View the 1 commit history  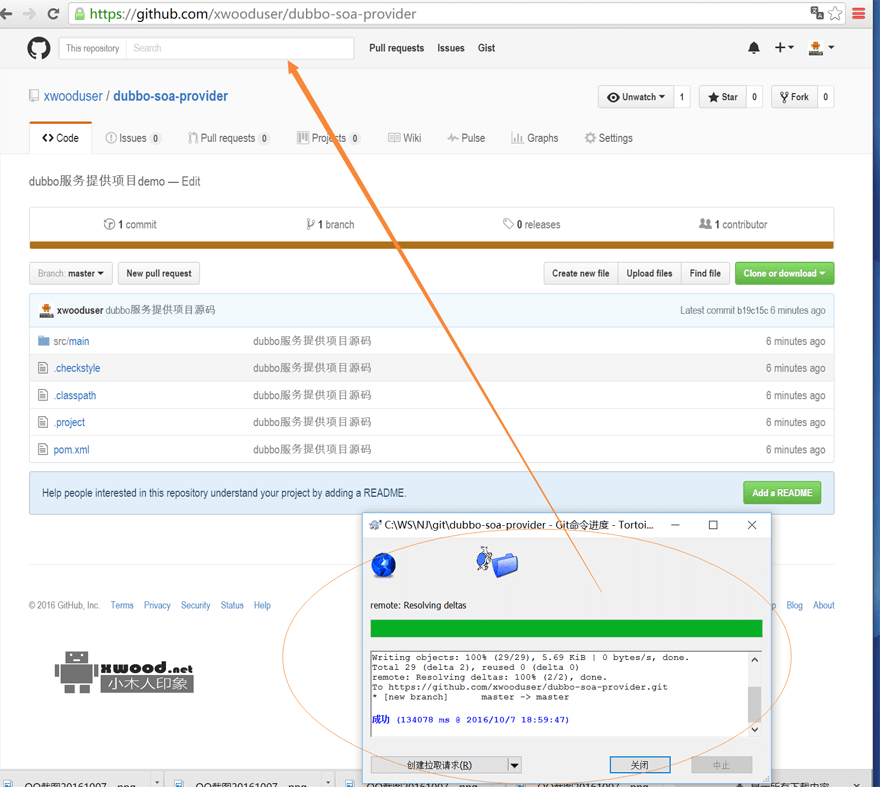point(130,225)
